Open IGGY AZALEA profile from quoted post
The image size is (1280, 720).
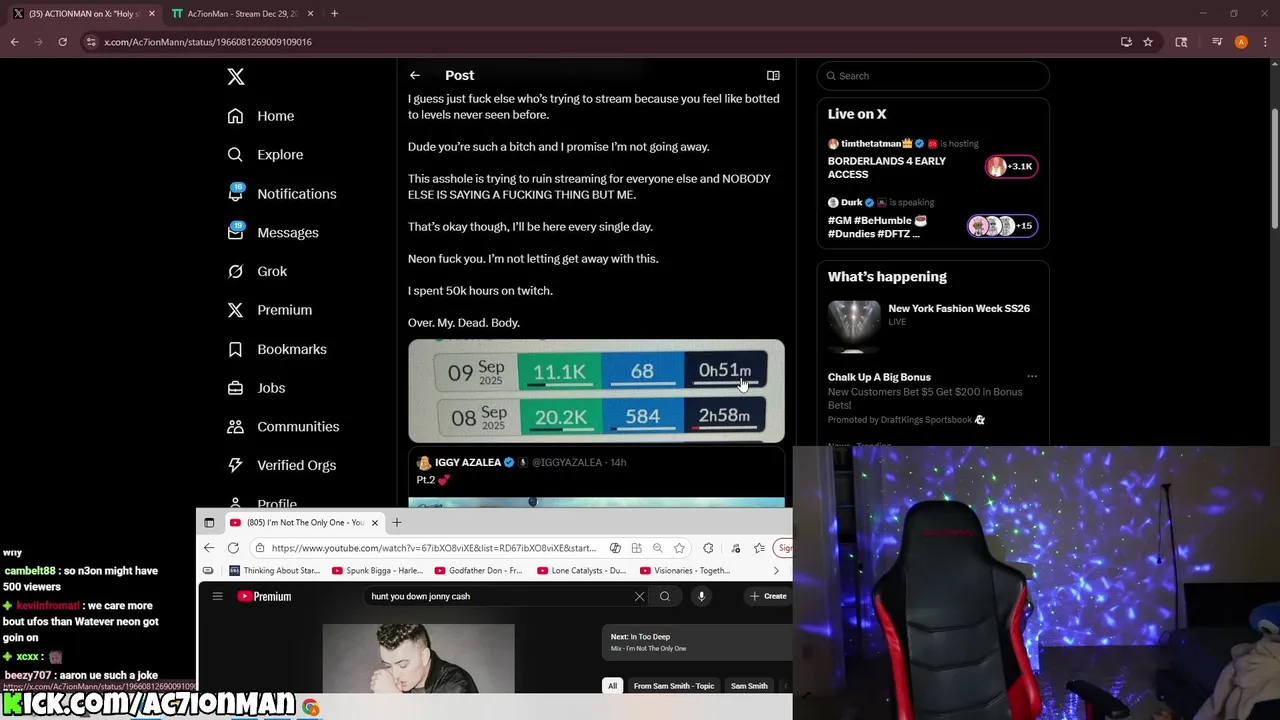point(467,463)
